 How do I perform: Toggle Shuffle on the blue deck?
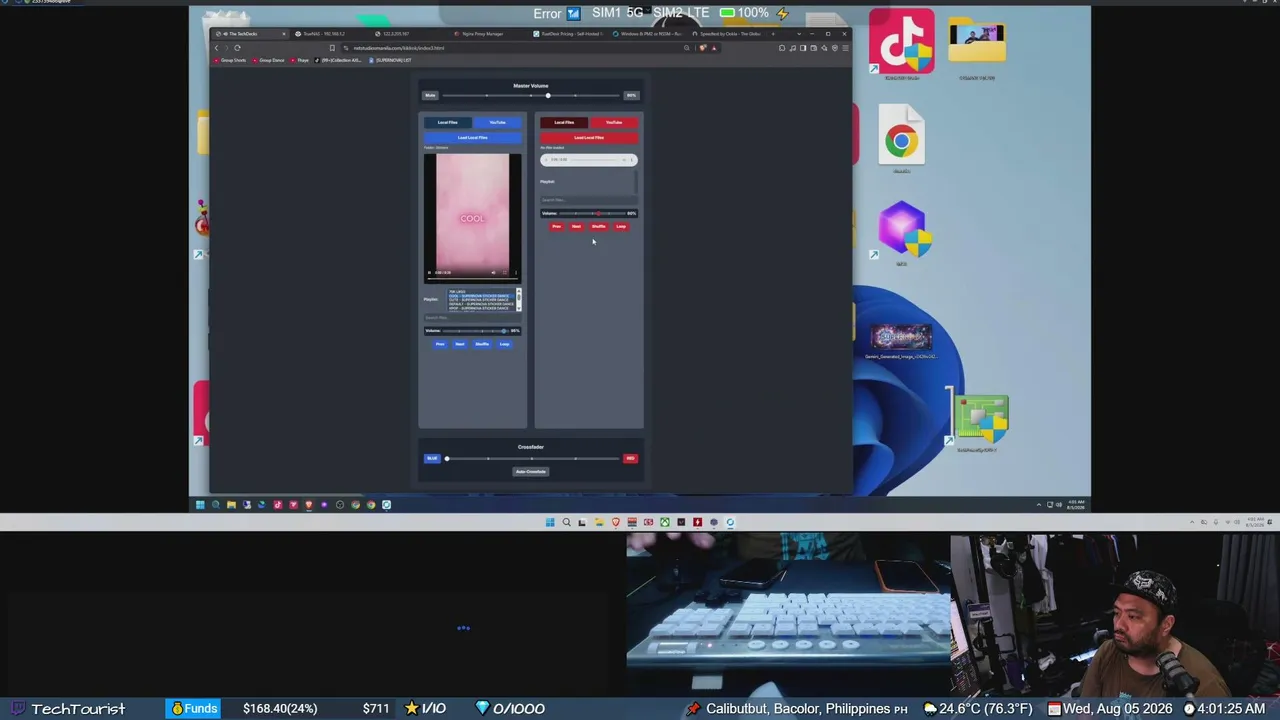[482, 344]
